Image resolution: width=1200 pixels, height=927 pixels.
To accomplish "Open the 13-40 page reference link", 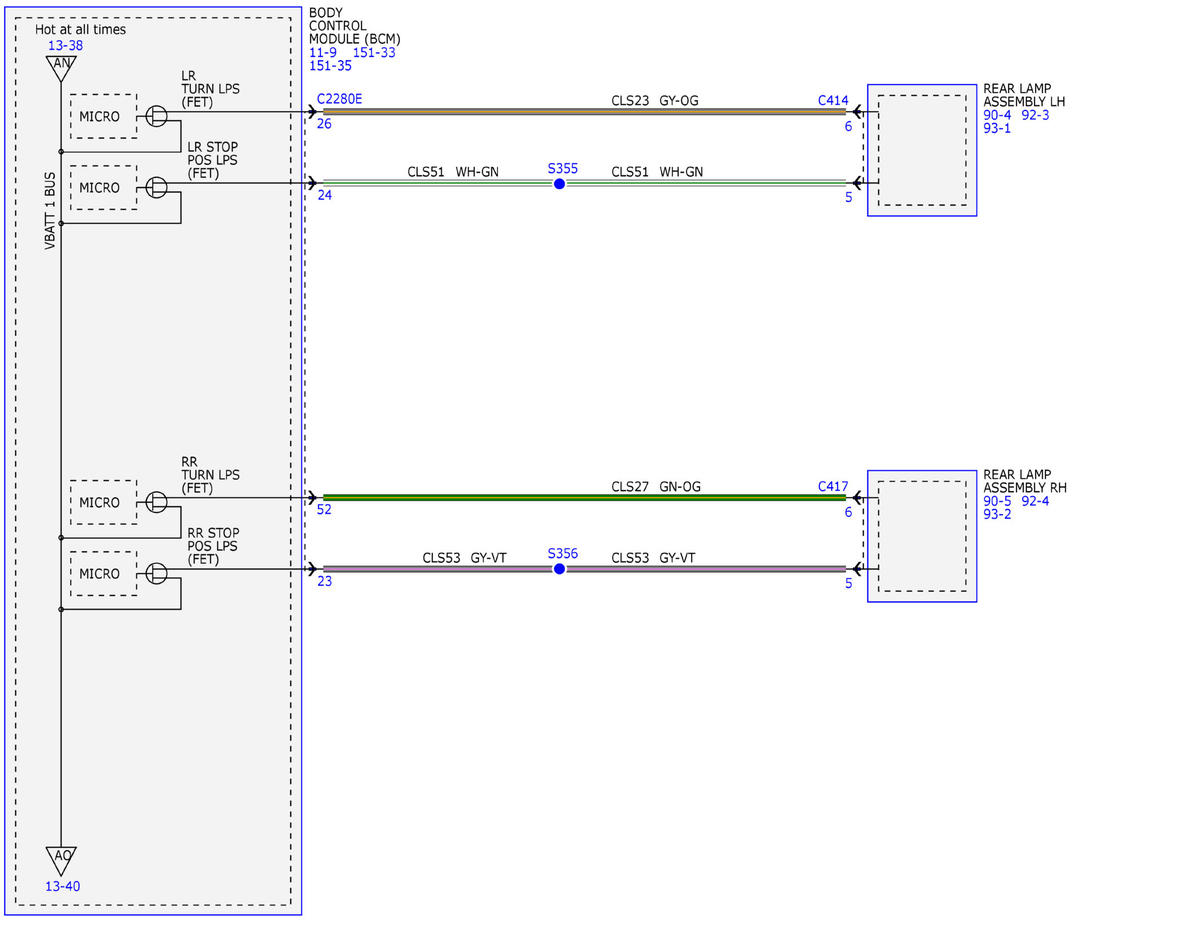I will 62,886.
